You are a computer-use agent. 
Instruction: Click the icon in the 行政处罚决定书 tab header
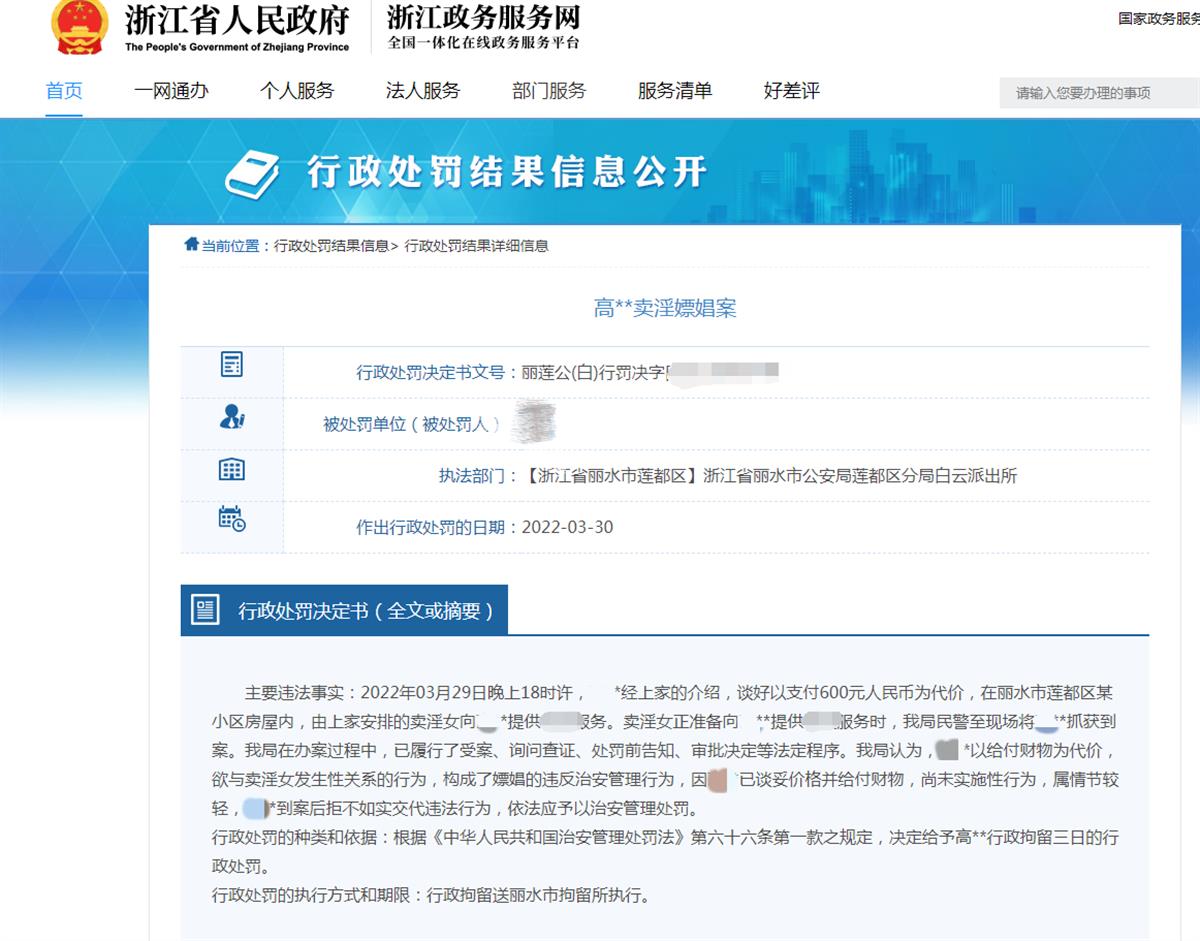click(x=205, y=609)
